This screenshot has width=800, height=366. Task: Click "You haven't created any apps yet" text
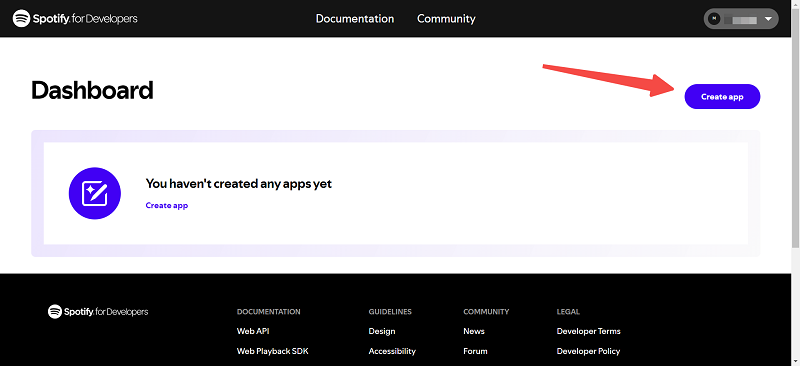tap(239, 184)
